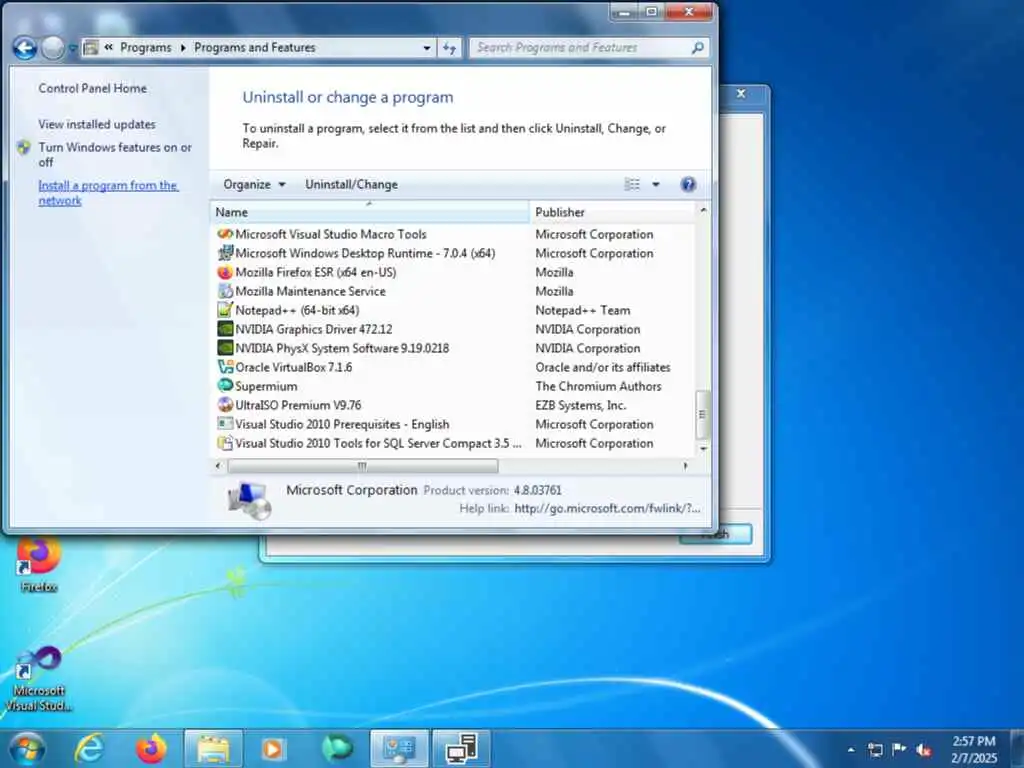1024x768 pixels.
Task: Select Microsoft Windows Desktop Runtime icon
Action: click(x=225, y=253)
